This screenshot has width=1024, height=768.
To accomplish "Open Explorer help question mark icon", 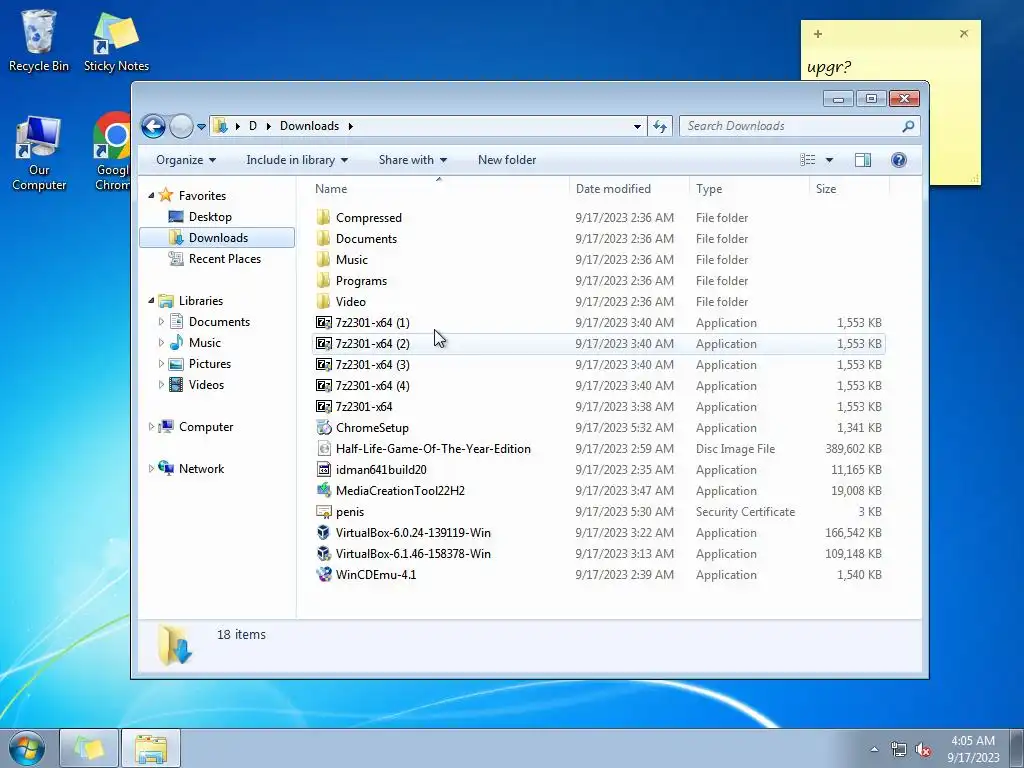I will coord(899,160).
